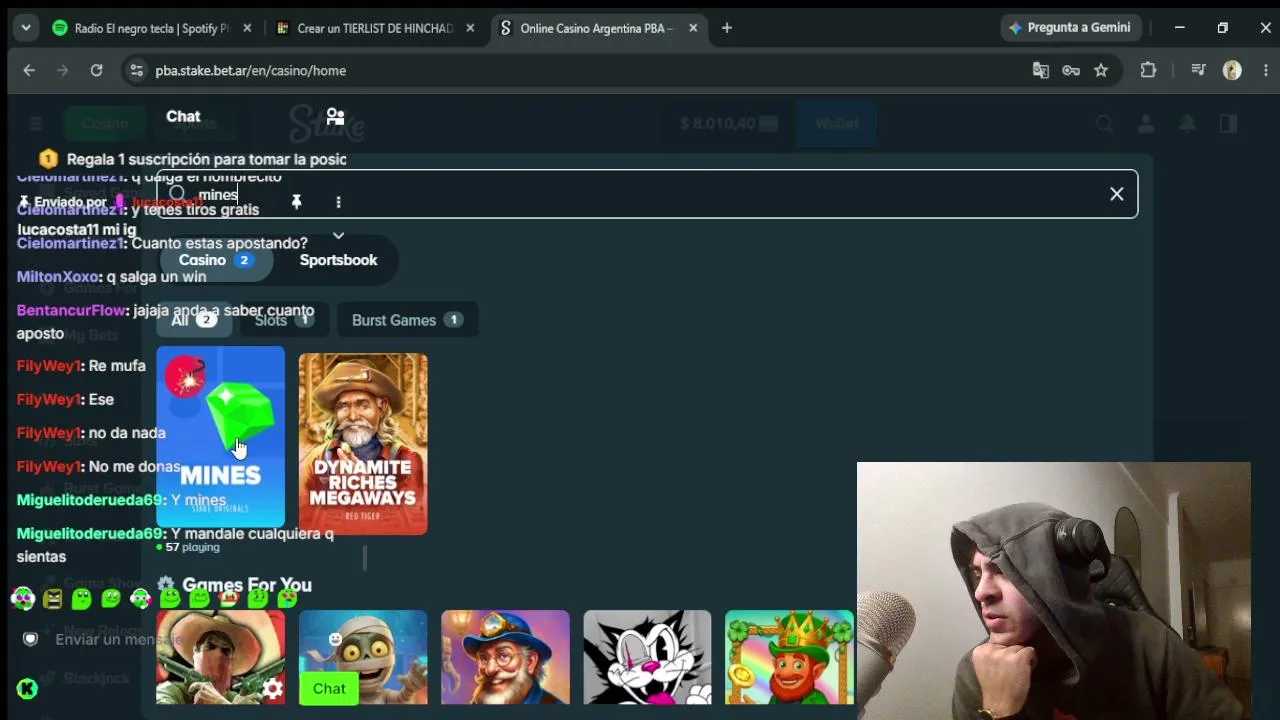The height and width of the screenshot is (720, 1280).
Task: Open the tab search chevron in Chrome
Action: point(26,28)
